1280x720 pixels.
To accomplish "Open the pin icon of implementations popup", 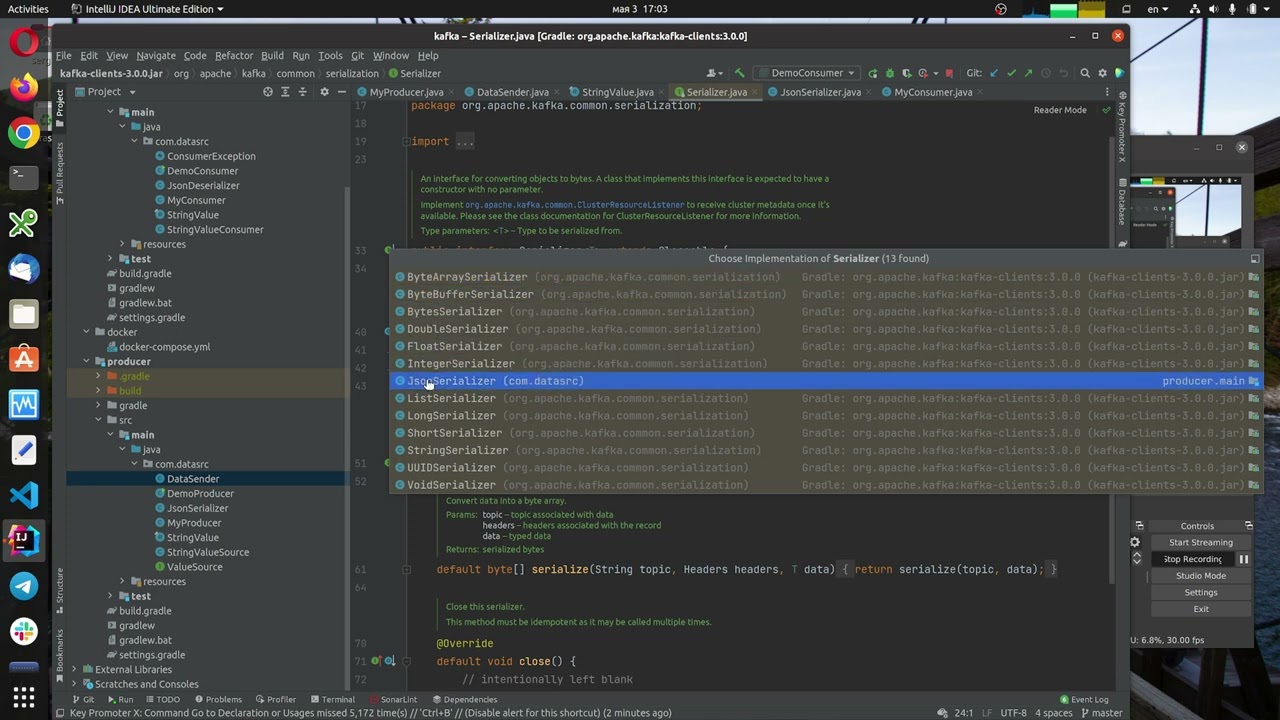I will (x=1254, y=259).
